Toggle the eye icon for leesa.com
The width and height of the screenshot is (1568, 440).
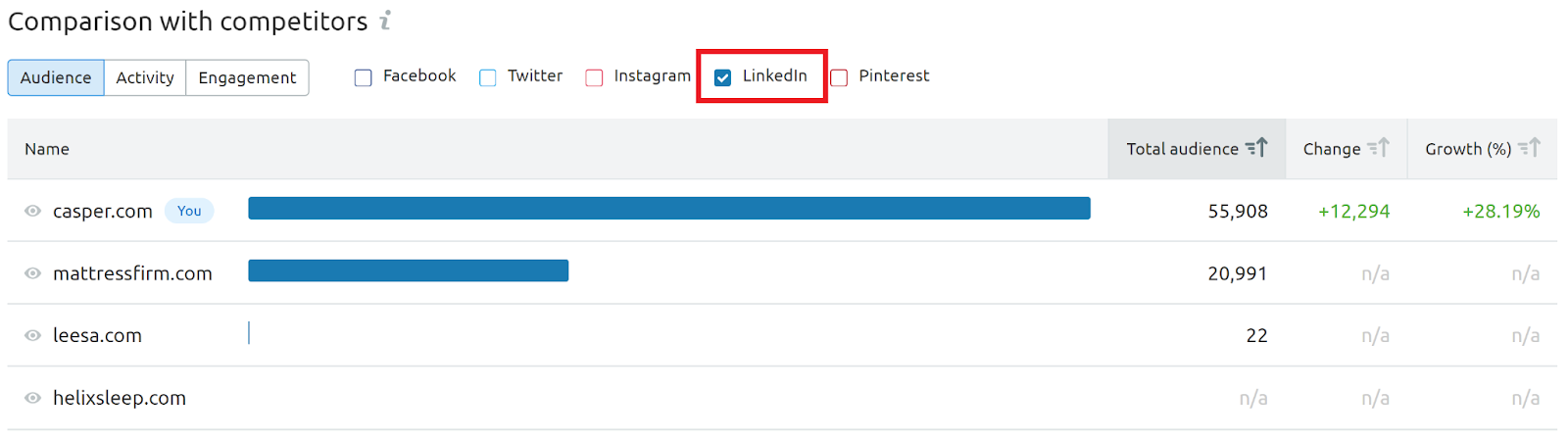tap(32, 335)
